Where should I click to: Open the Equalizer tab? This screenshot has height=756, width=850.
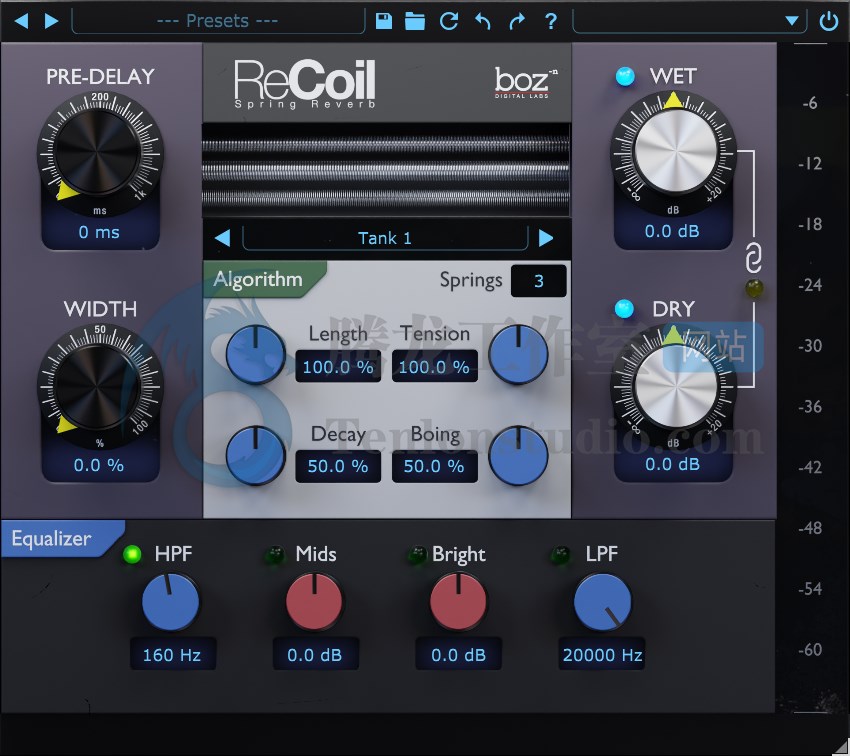pos(61,539)
